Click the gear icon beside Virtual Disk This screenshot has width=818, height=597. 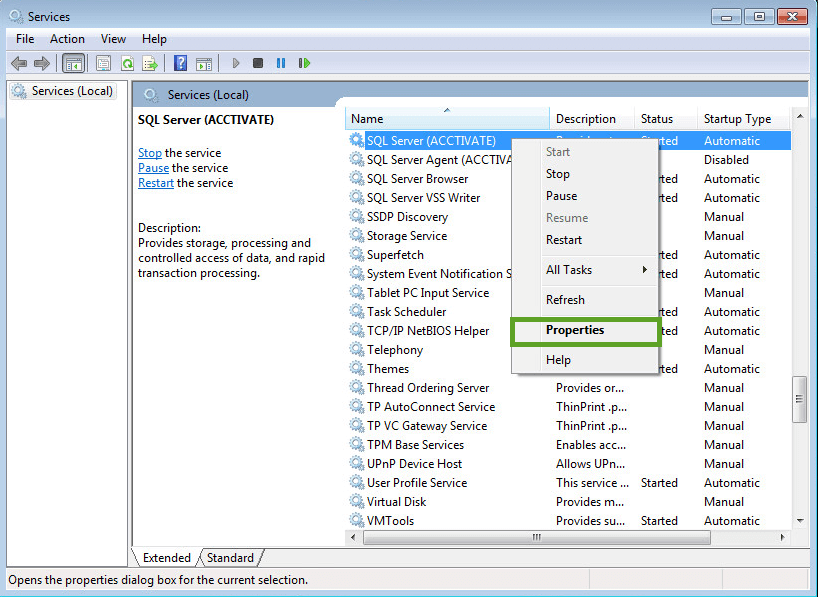357,502
